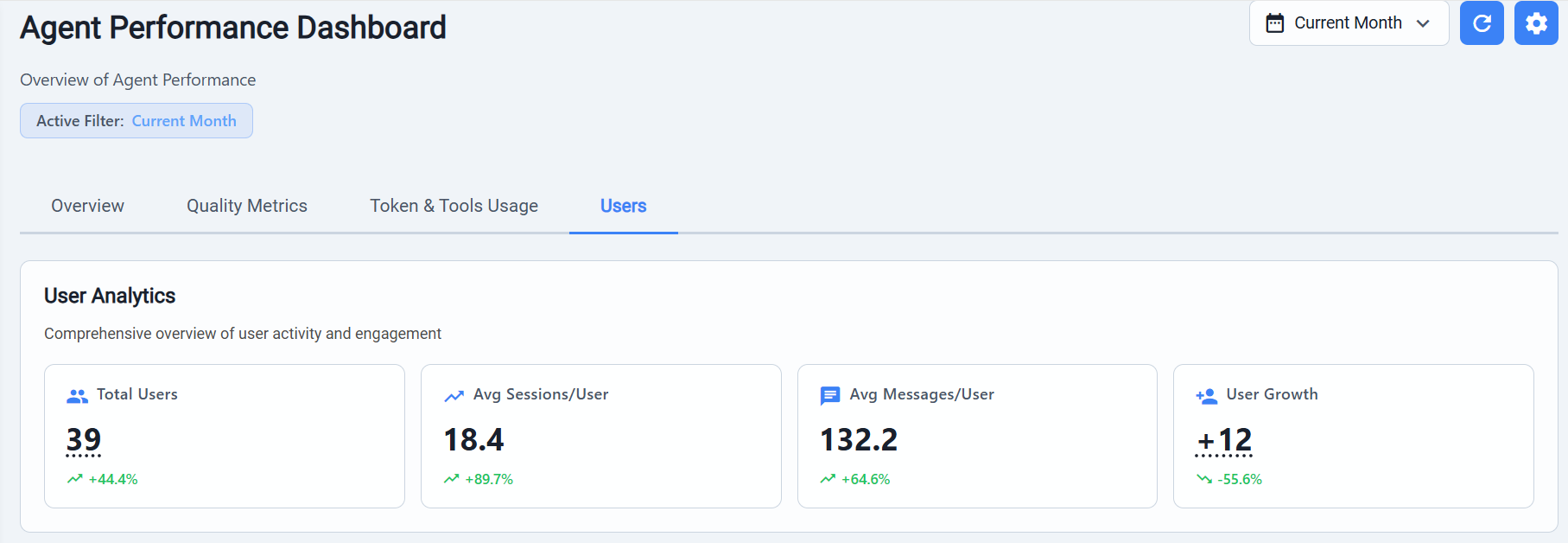Click the Avg Messages/User value 132.2
Viewport: 1568px width, 543px height.
(x=859, y=440)
